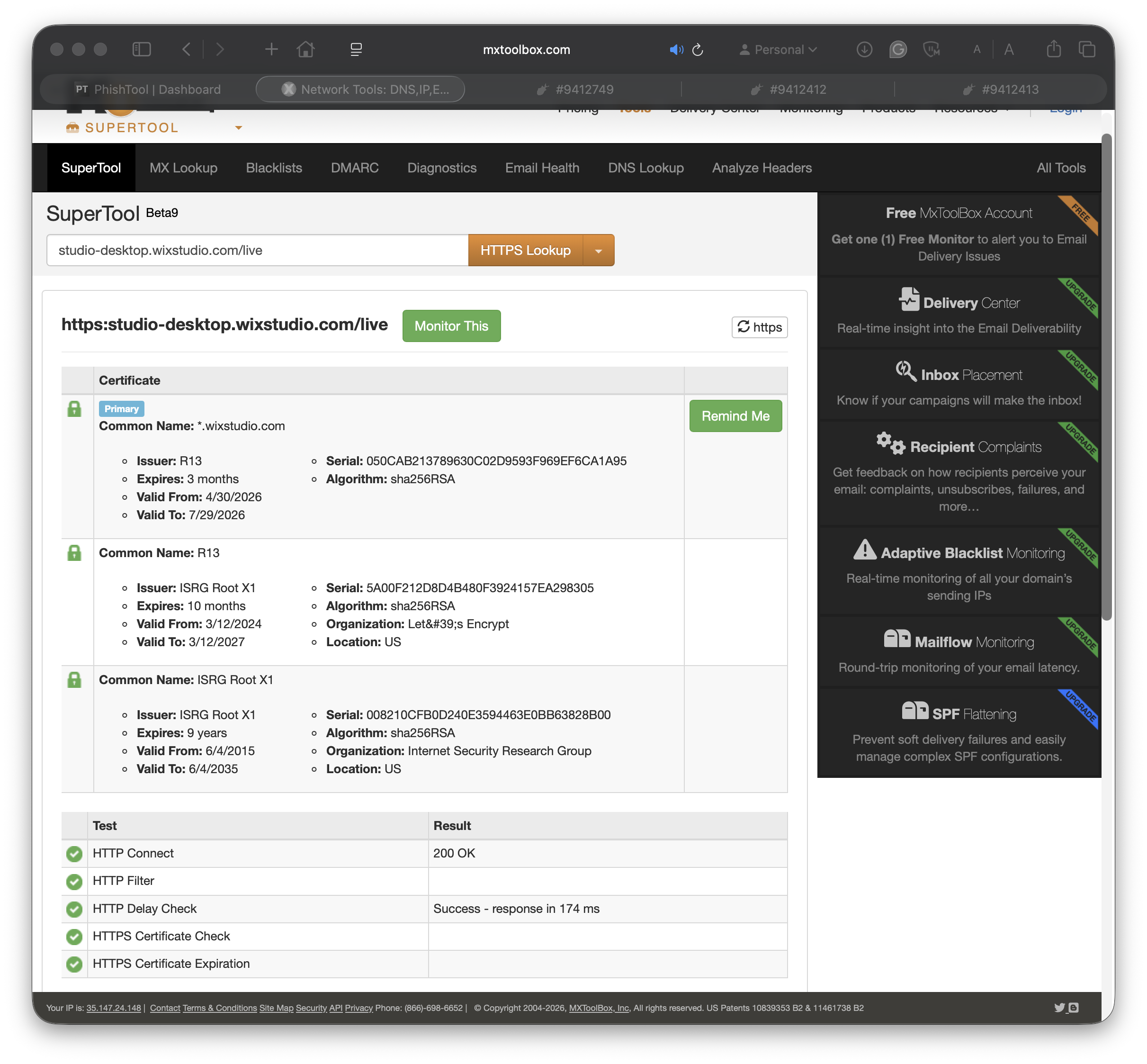Open the All Tools page

[1061, 168]
